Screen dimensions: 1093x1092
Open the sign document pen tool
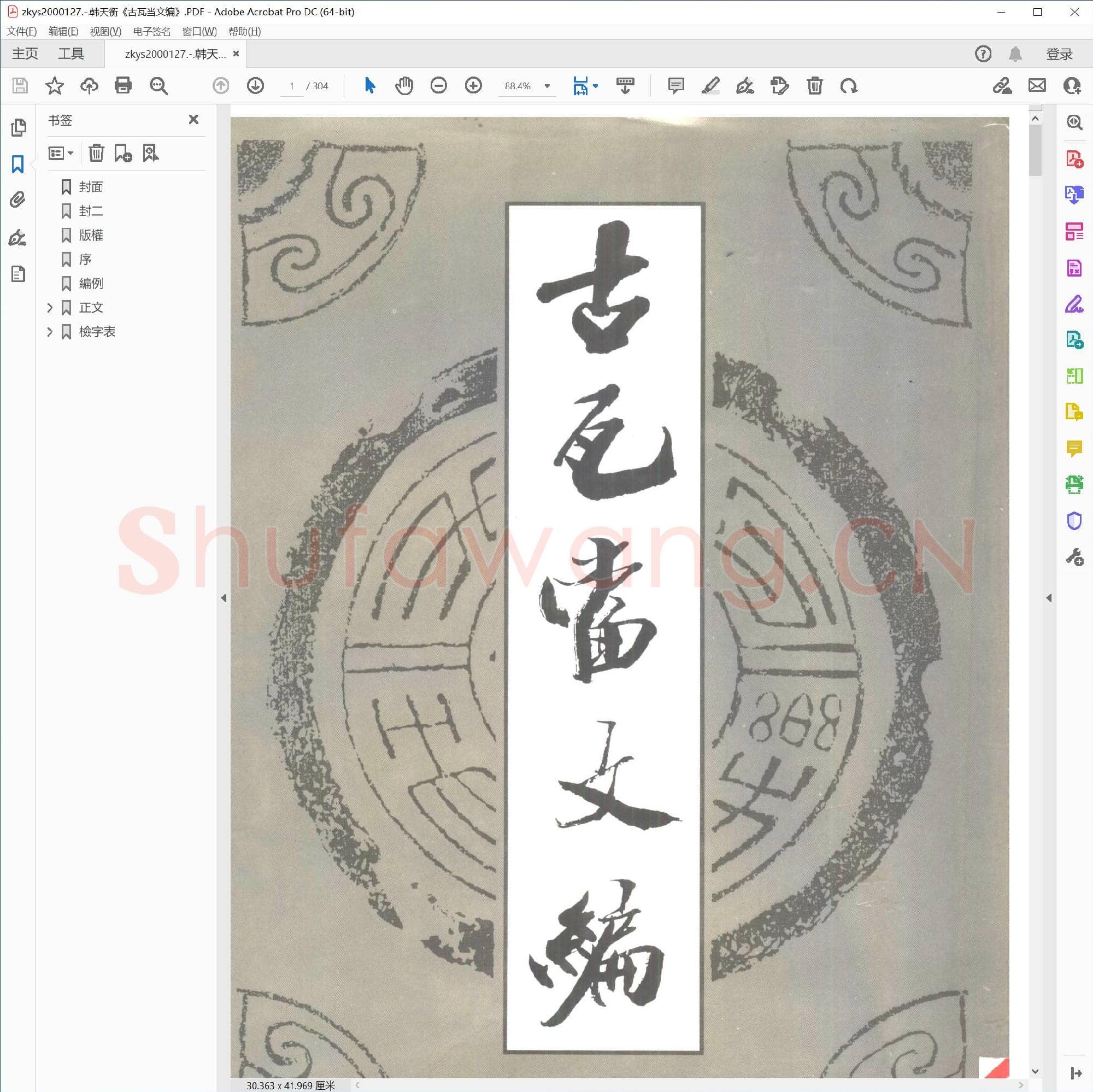click(745, 86)
